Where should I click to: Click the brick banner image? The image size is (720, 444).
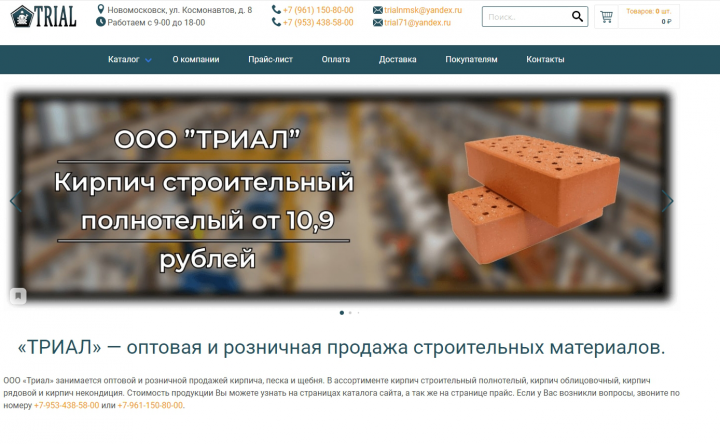pos(342,197)
